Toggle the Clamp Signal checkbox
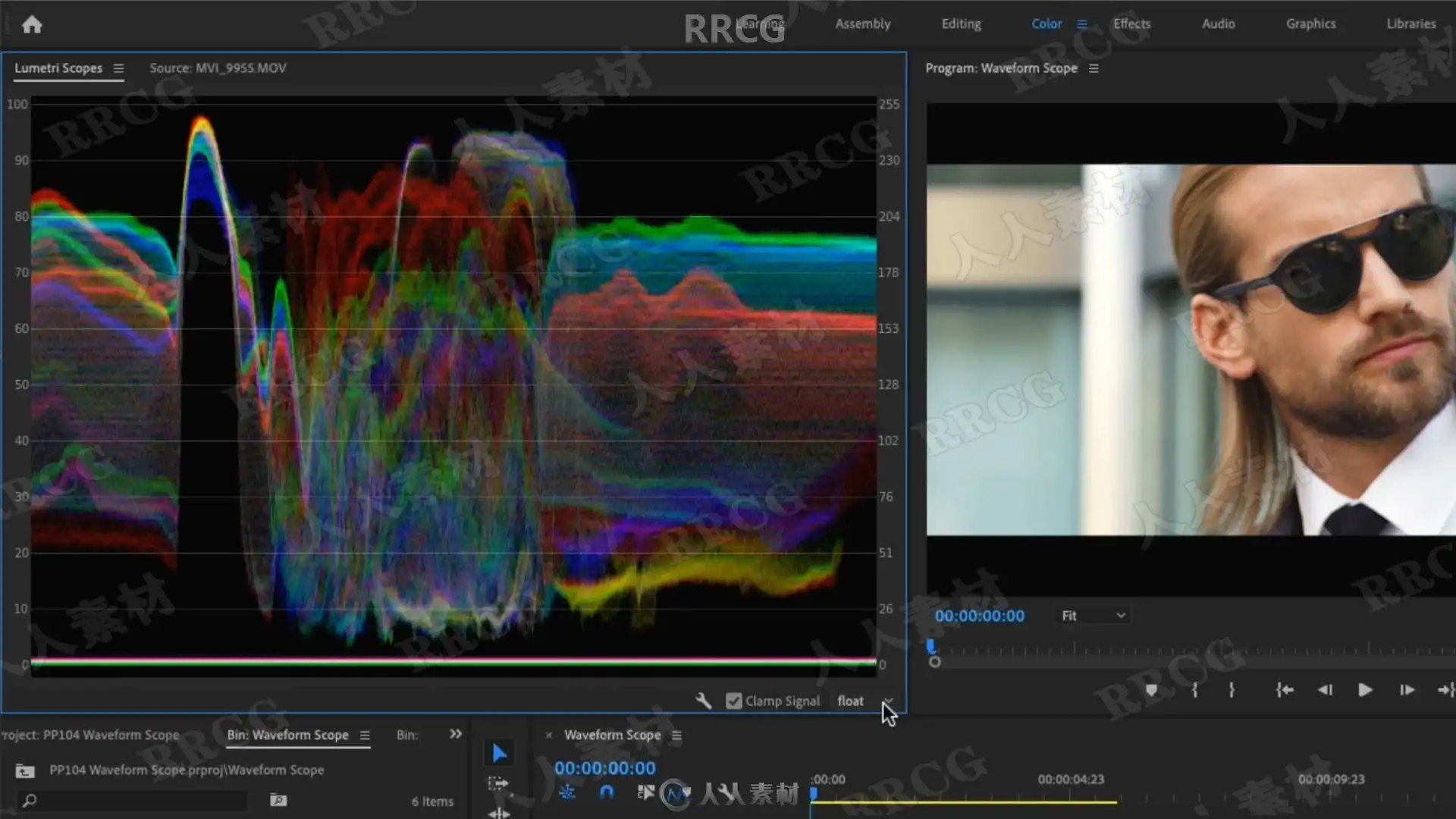Screen dimensions: 1456x819 click(x=733, y=701)
